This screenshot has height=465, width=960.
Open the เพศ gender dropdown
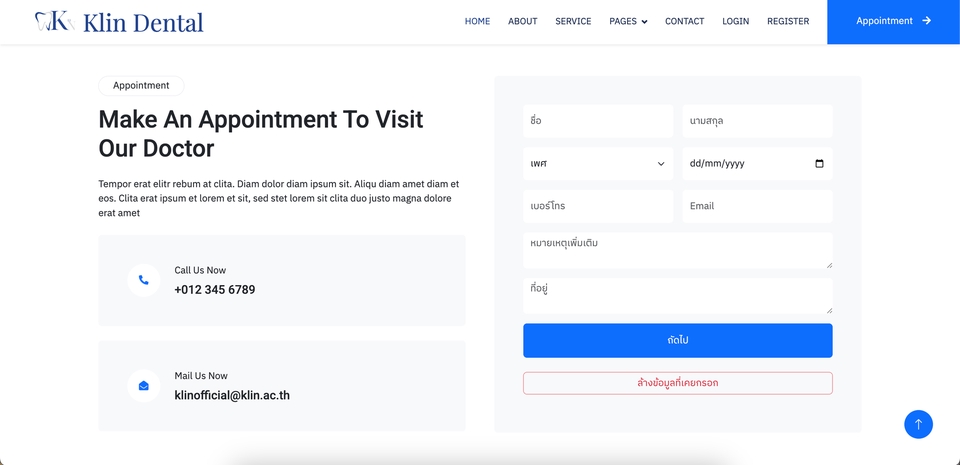tap(598, 164)
